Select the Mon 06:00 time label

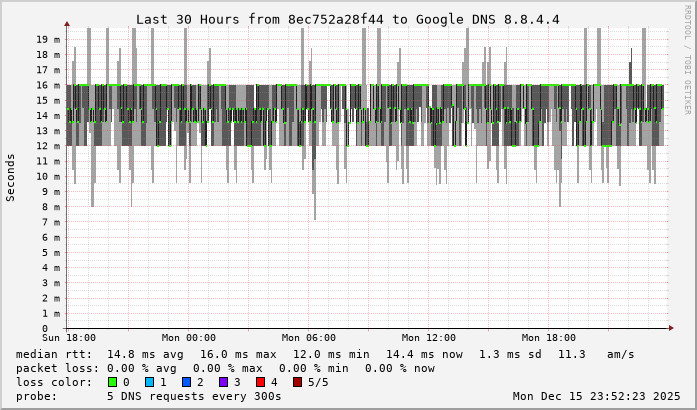[308, 338]
